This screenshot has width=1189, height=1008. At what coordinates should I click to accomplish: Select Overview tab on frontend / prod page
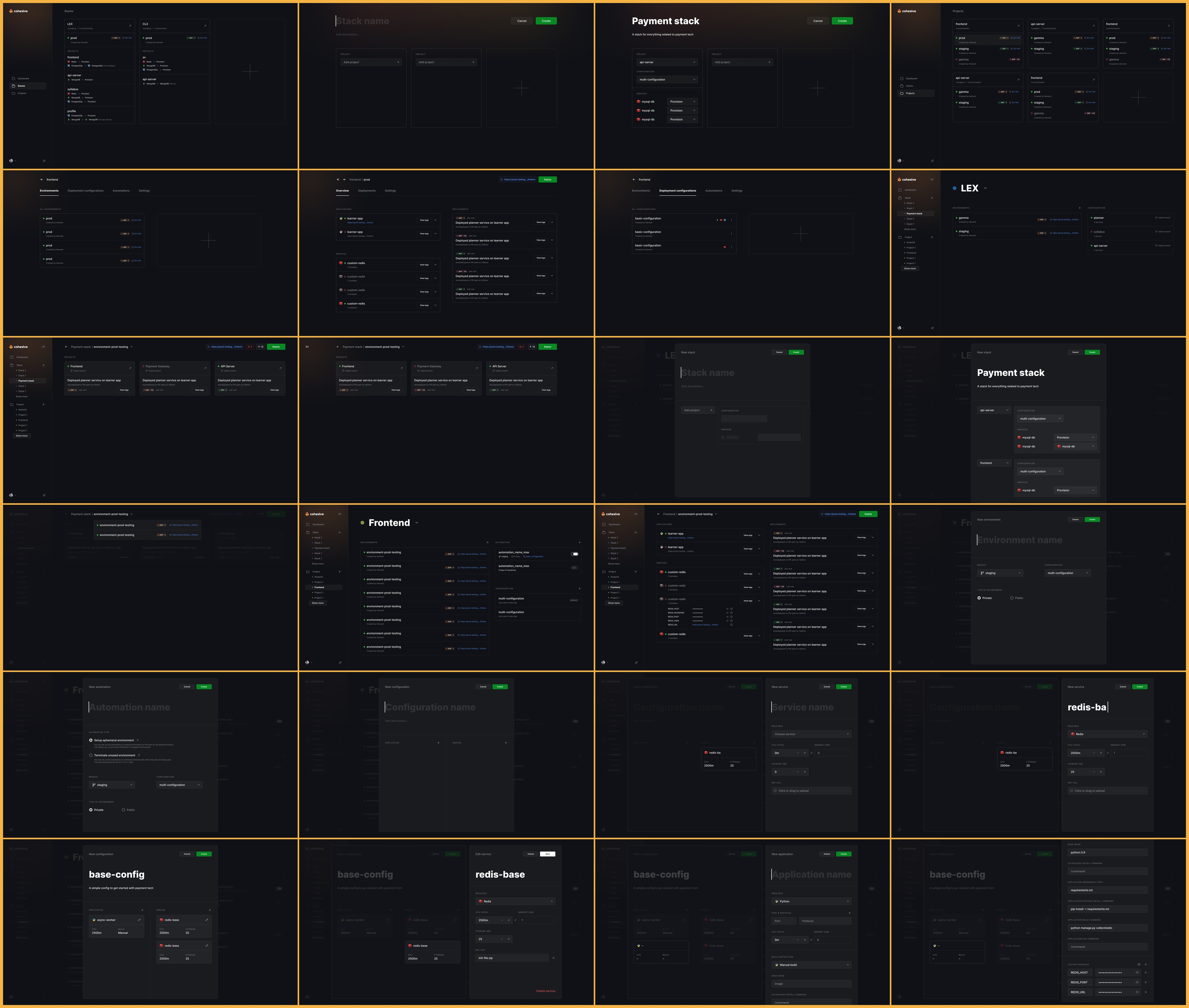pyautogui.click(x=342, y=191)
